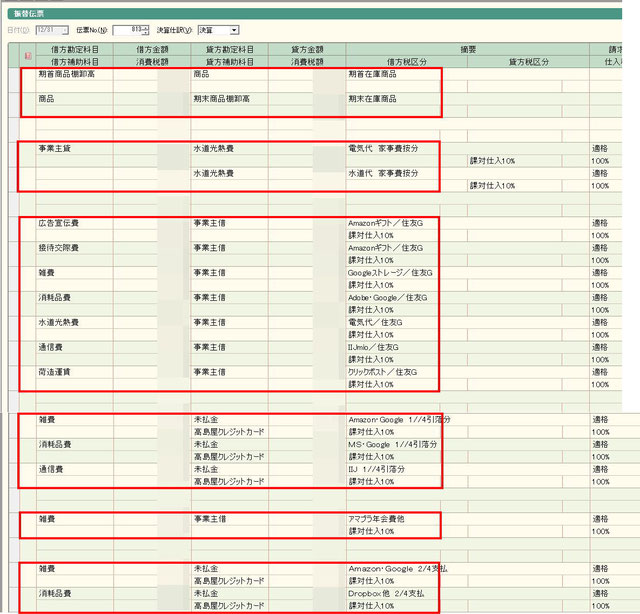Select the 広告宣伝費 debit account cell
640x614 pixels.
pyautogui.click(x=75, y=223)
